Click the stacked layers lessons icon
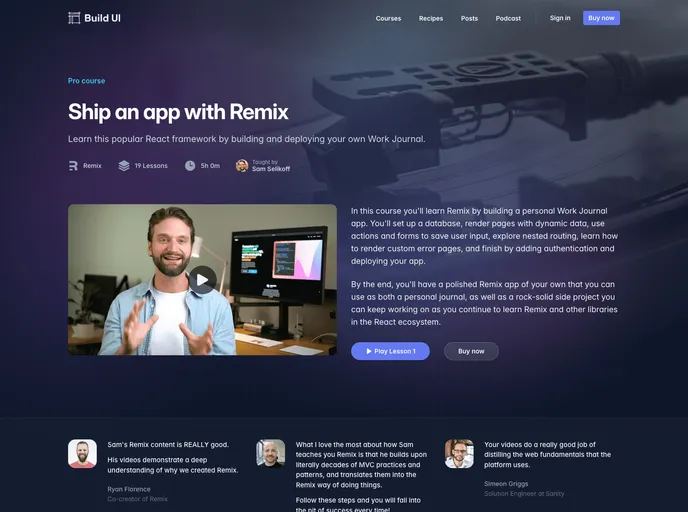 (x=124, y=165)
